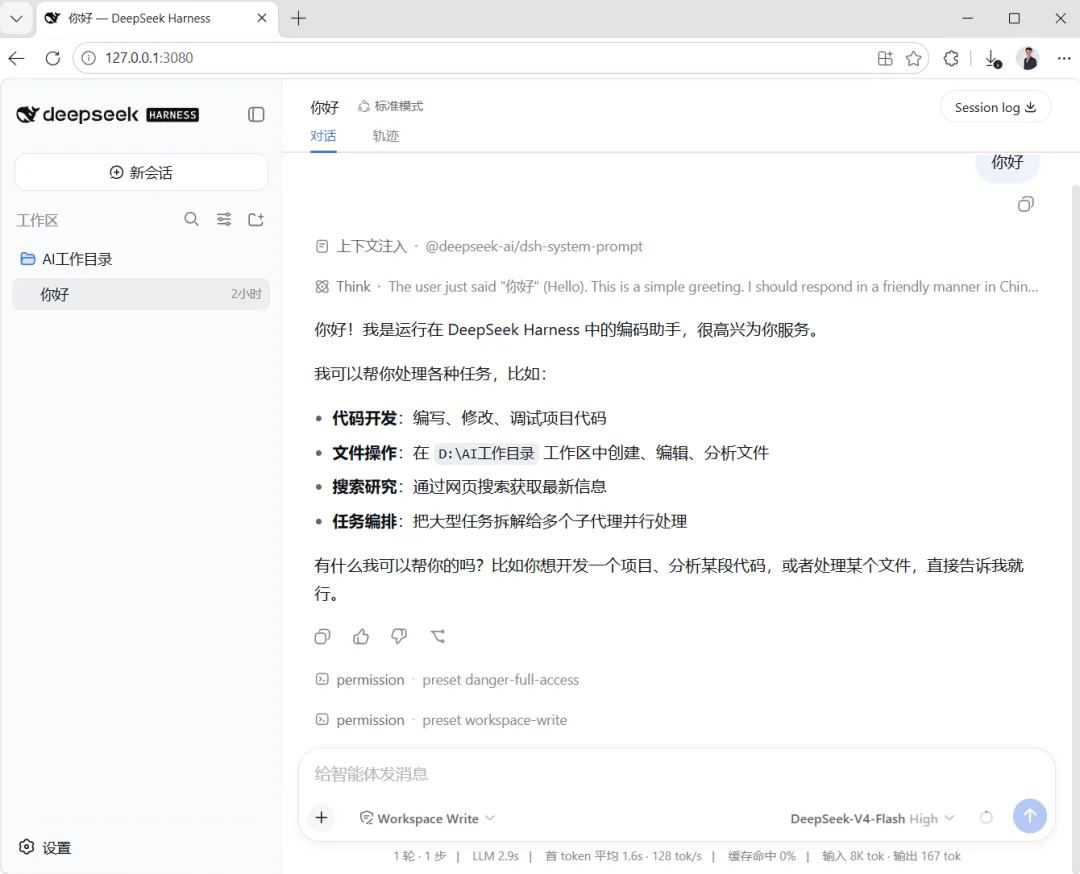This screenshot has width=1080, height=874.
Task: Open workspace filter settings icon
Action: click(224, 219)
